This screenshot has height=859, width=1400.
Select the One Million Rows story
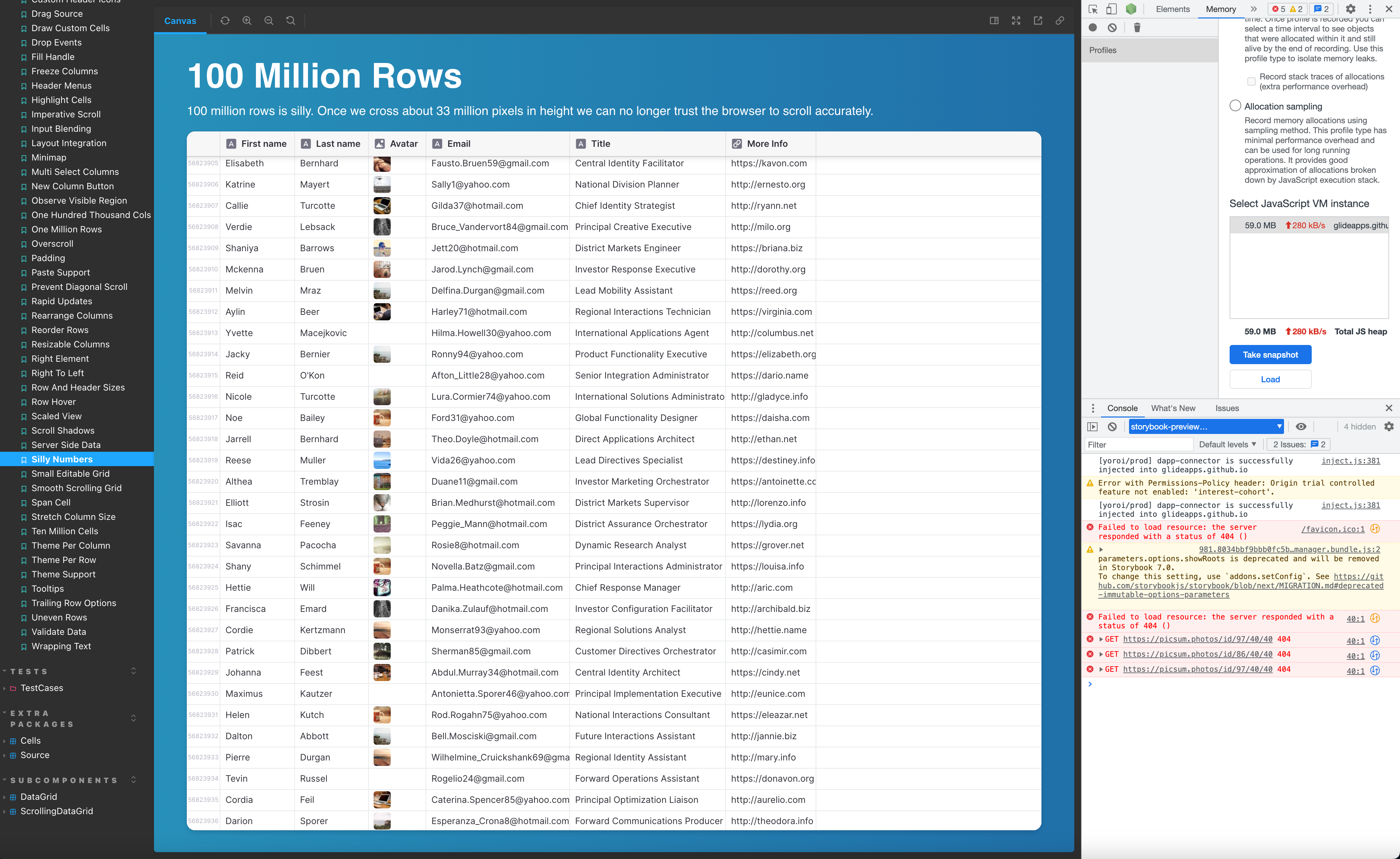[x=66, y=229]
